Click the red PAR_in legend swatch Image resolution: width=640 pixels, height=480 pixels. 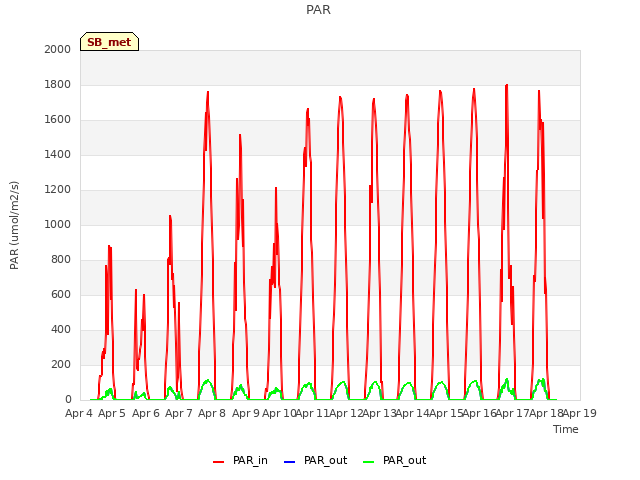point(219,462)
